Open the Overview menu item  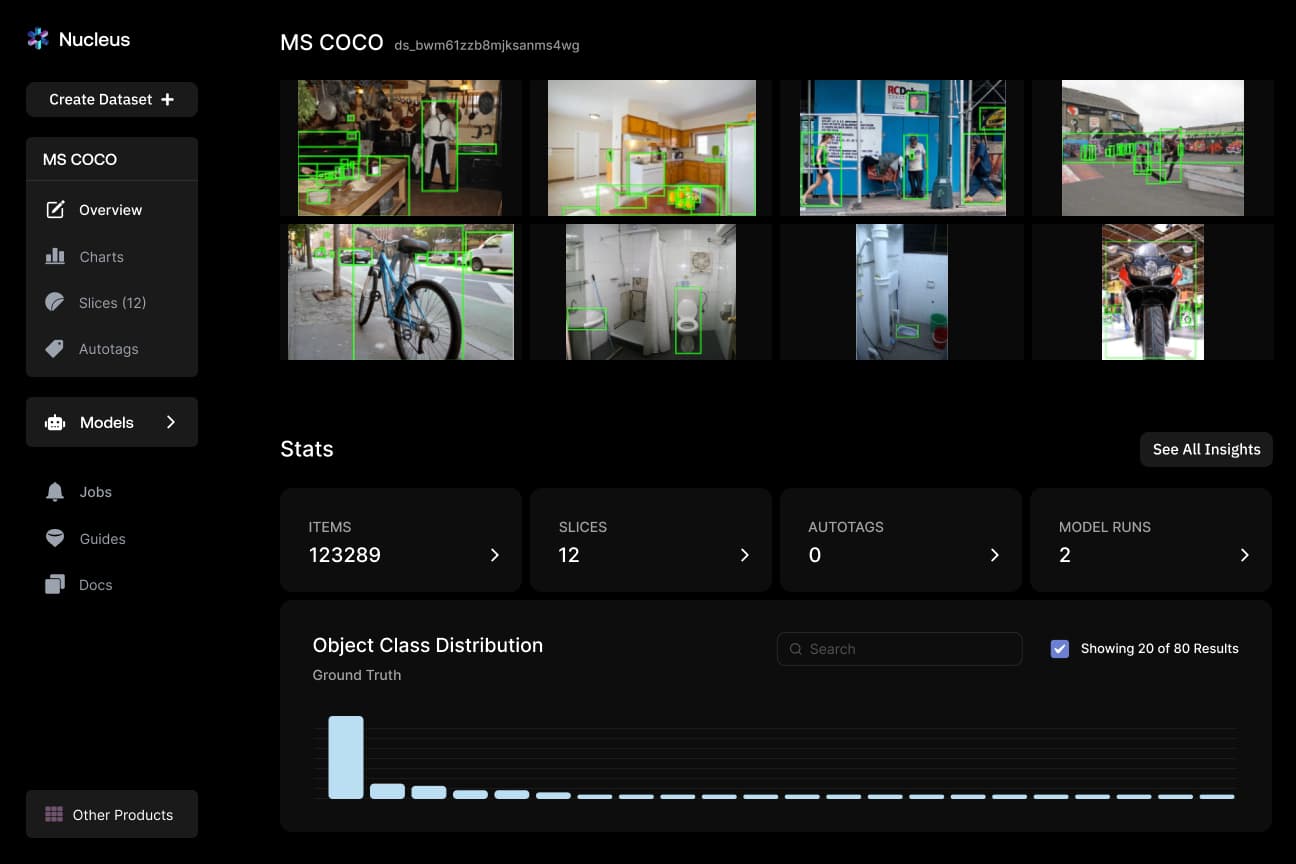point(112,210)
